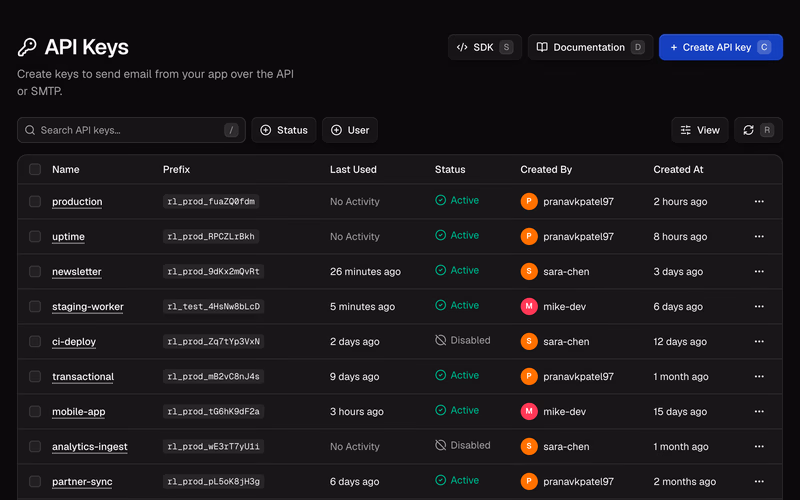The height and width of the screenshot is (500, 800).
Task: Open more options for analytics-ingest row
Action: (759, 446)
